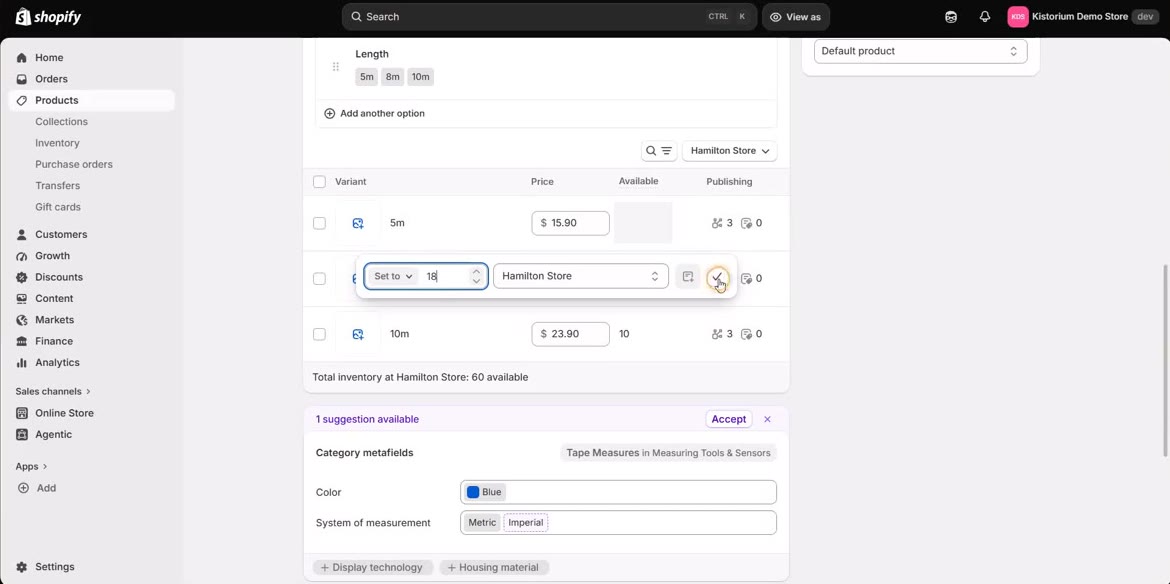Add the Housing material metafield
The image size is (1170, 584).
click(x=494, y=568)
